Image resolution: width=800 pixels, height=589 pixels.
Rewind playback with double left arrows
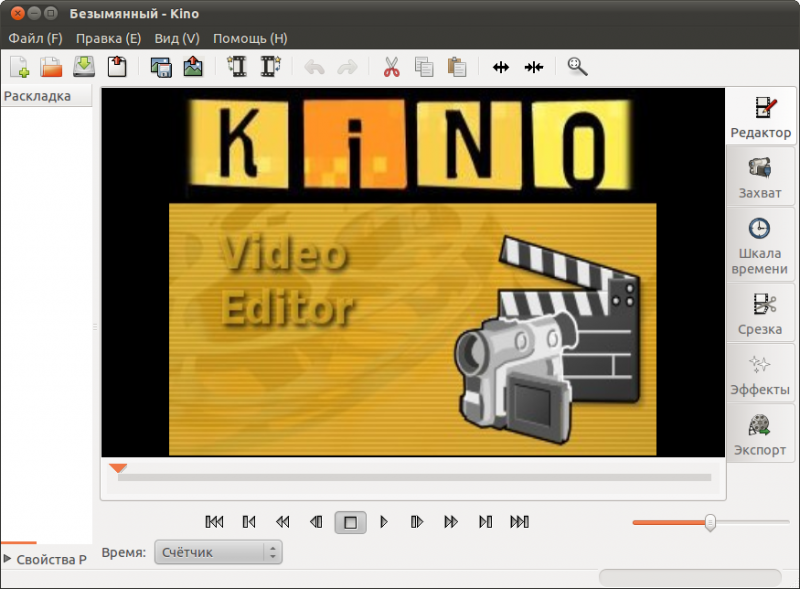click(x=282, y=522)
